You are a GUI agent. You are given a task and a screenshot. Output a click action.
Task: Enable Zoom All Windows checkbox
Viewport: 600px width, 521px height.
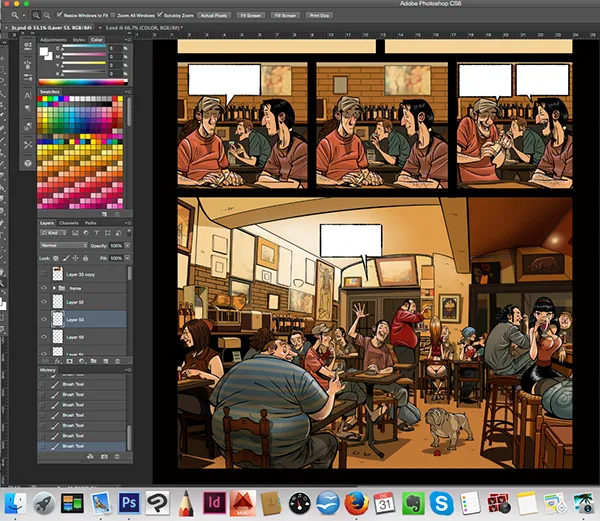[x=113, y=15]
